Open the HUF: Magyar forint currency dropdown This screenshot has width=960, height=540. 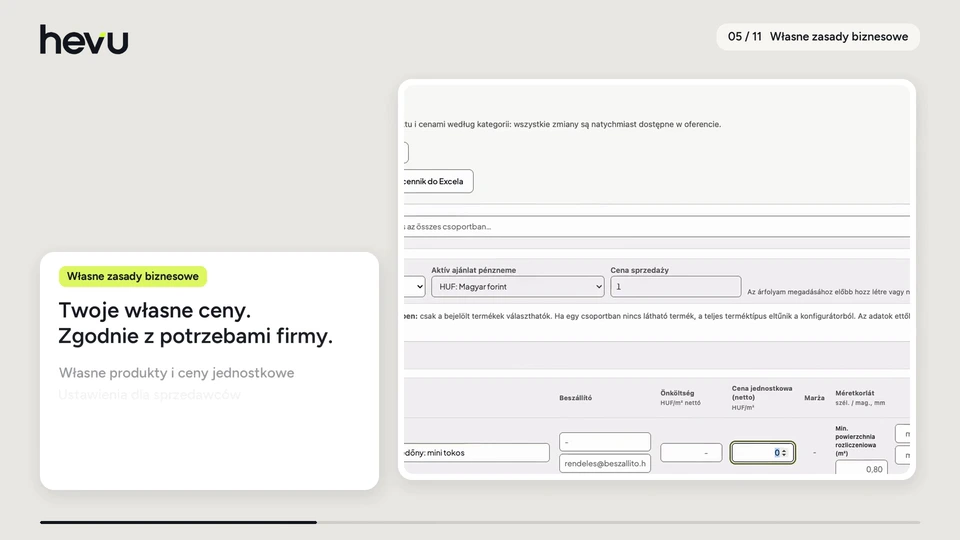pyautogui.click(x=517, y=287)
